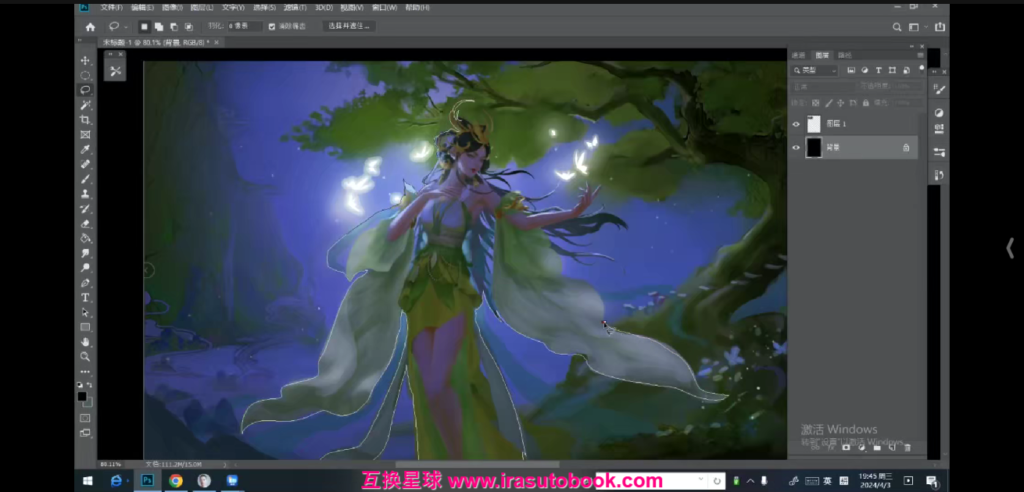
Task: Hide the 背景 layer via eye icon
Action: [x=795, y=148]
